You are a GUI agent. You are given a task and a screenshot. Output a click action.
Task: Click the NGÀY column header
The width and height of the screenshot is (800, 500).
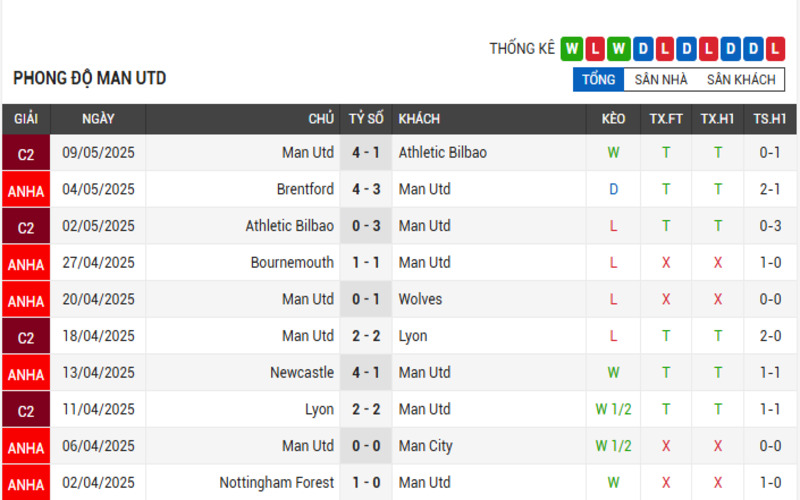pos(98,119)
